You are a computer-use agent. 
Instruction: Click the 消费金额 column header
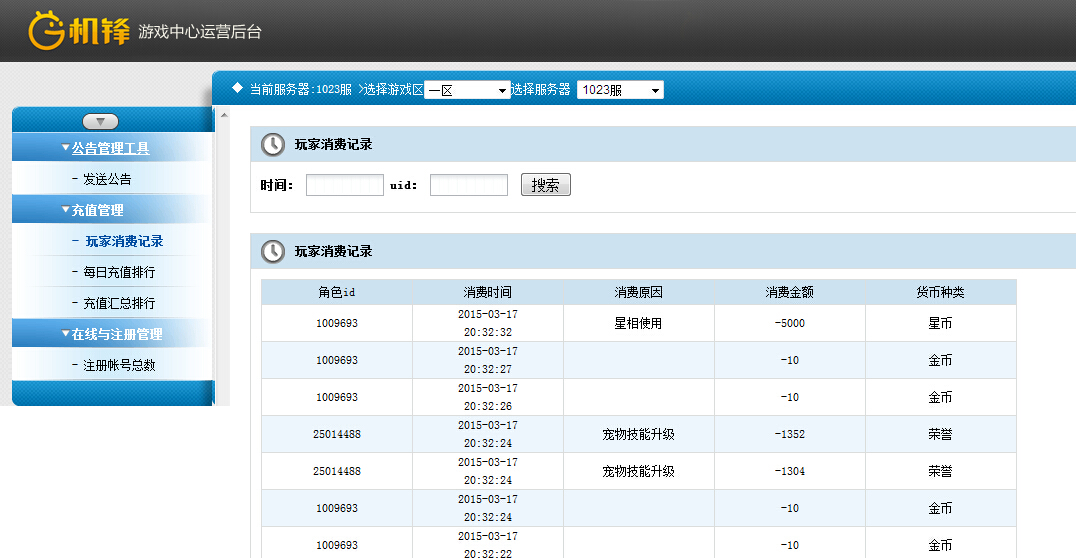pyautogui.click(x=790, y=292)
